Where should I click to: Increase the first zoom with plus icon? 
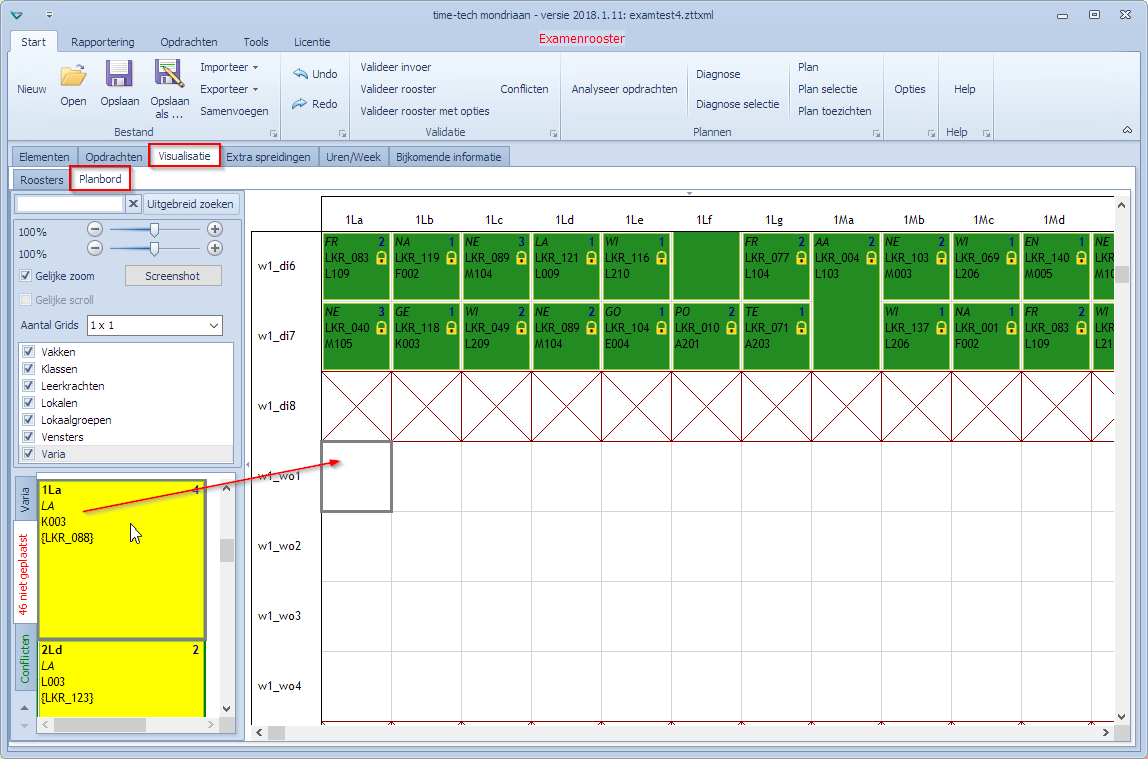click(215, 229)
